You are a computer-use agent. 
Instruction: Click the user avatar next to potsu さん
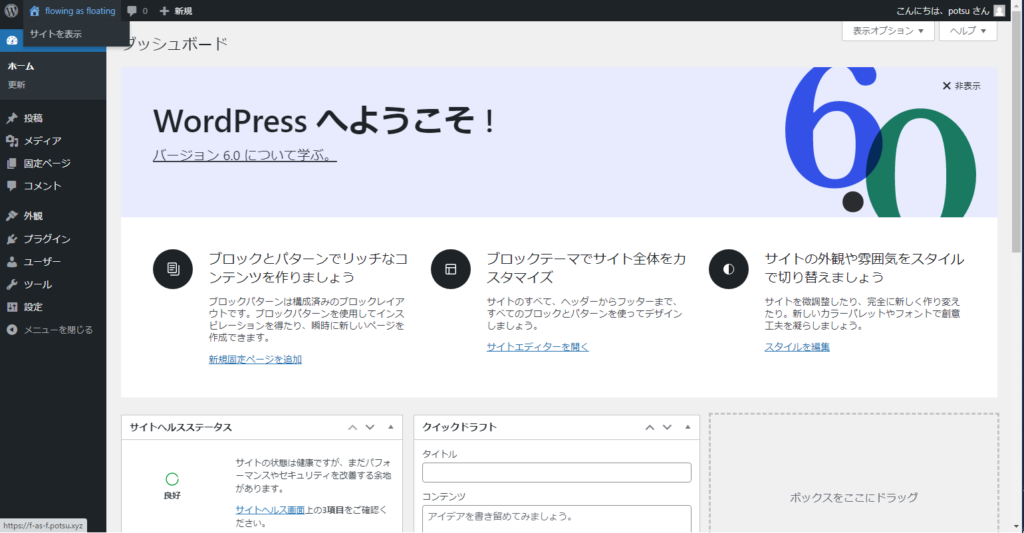pyautogui.click(x=999, y=10)
